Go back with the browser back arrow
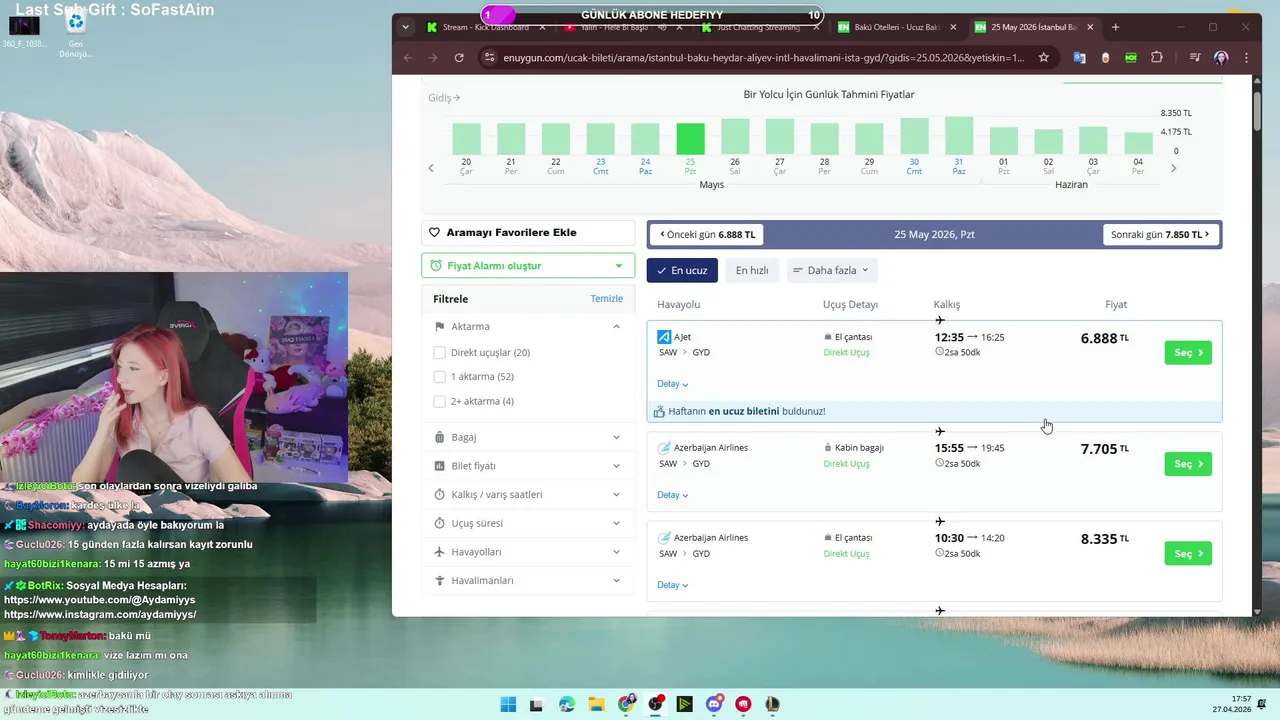This screenshot has width=1280, height=720. click(408, 58)
